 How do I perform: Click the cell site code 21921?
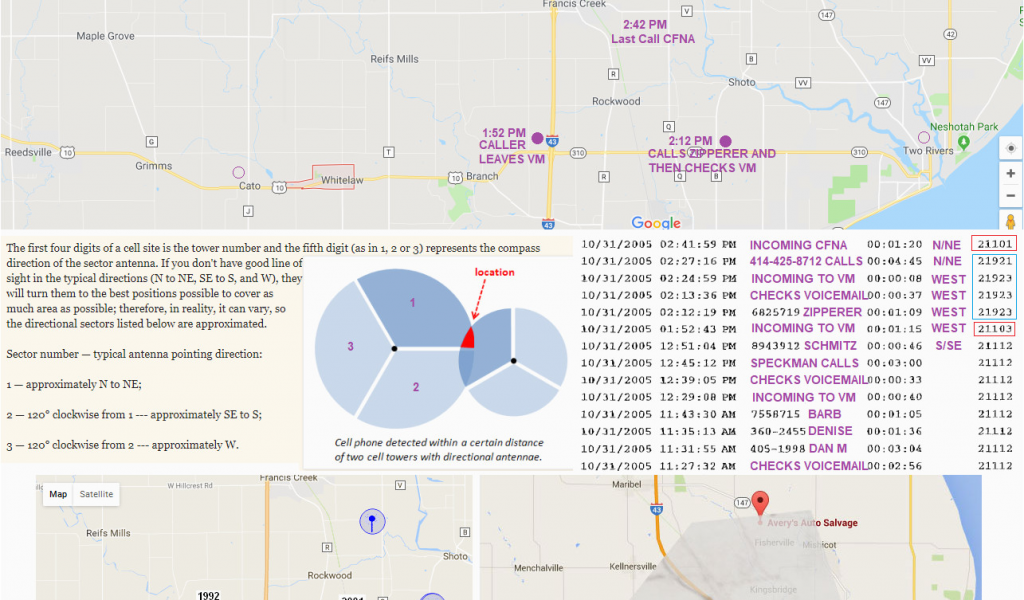995,261
